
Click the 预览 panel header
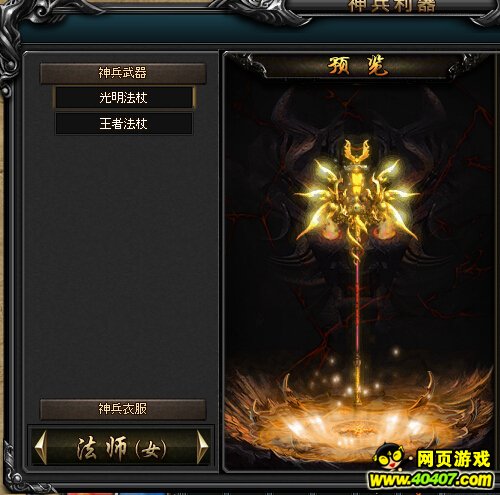coord(357,65)
